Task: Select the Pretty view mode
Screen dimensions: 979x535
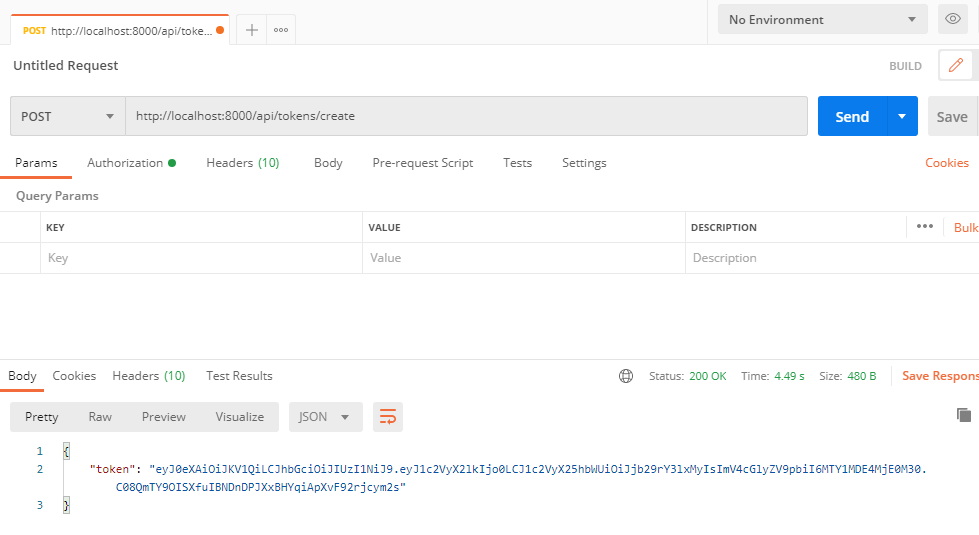Action: click(41, 417)
